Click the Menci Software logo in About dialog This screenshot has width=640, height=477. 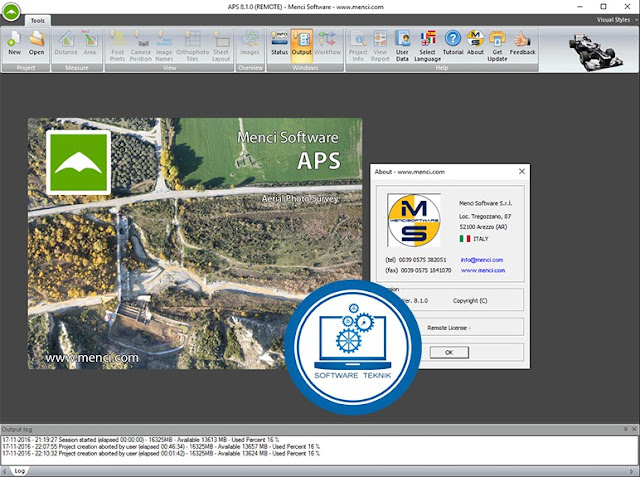click(414, 220)
